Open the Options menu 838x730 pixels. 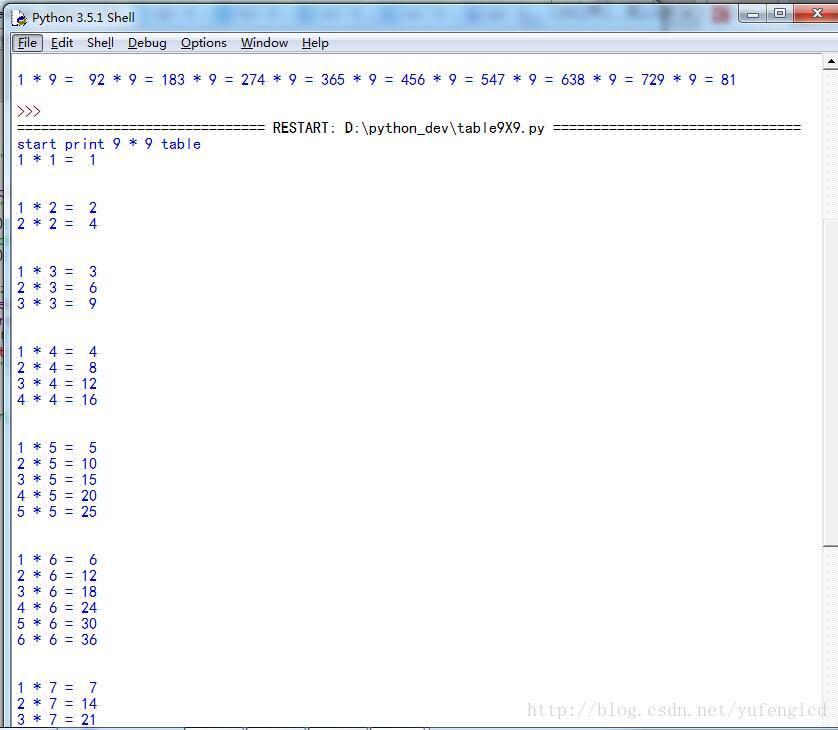[x=202, y=43]
